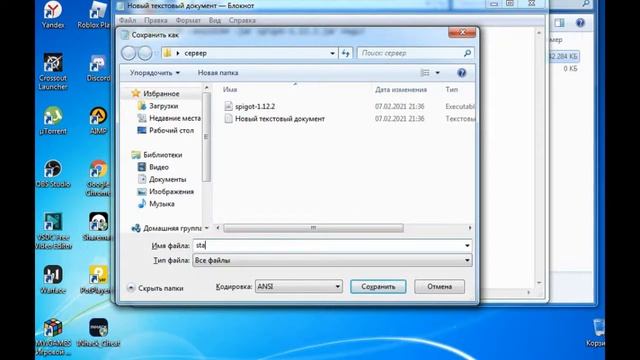Open the Справка menu in Notepad
Screen dimensions: 640x360
(242, 20)
